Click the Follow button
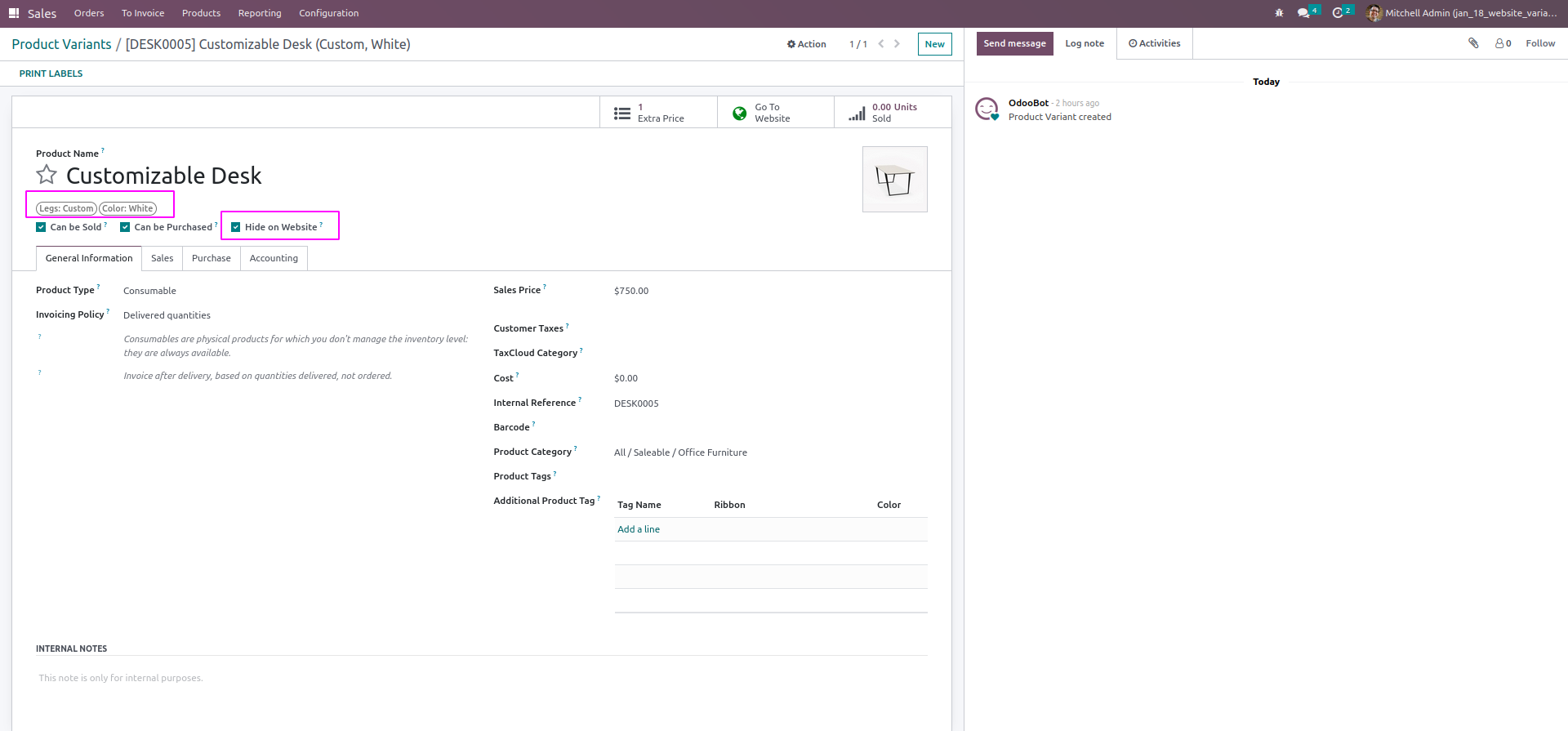 click(x=1540, y=43)
